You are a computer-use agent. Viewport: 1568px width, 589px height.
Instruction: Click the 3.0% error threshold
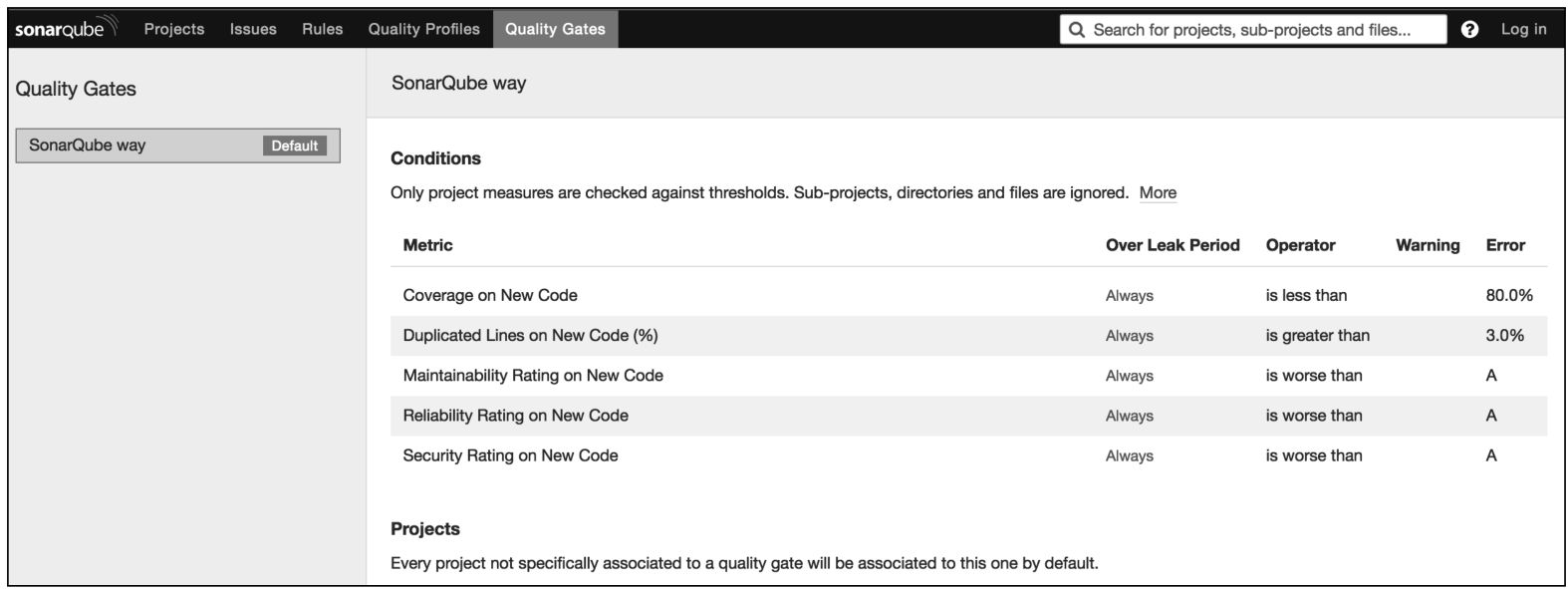coord(1505,335)
